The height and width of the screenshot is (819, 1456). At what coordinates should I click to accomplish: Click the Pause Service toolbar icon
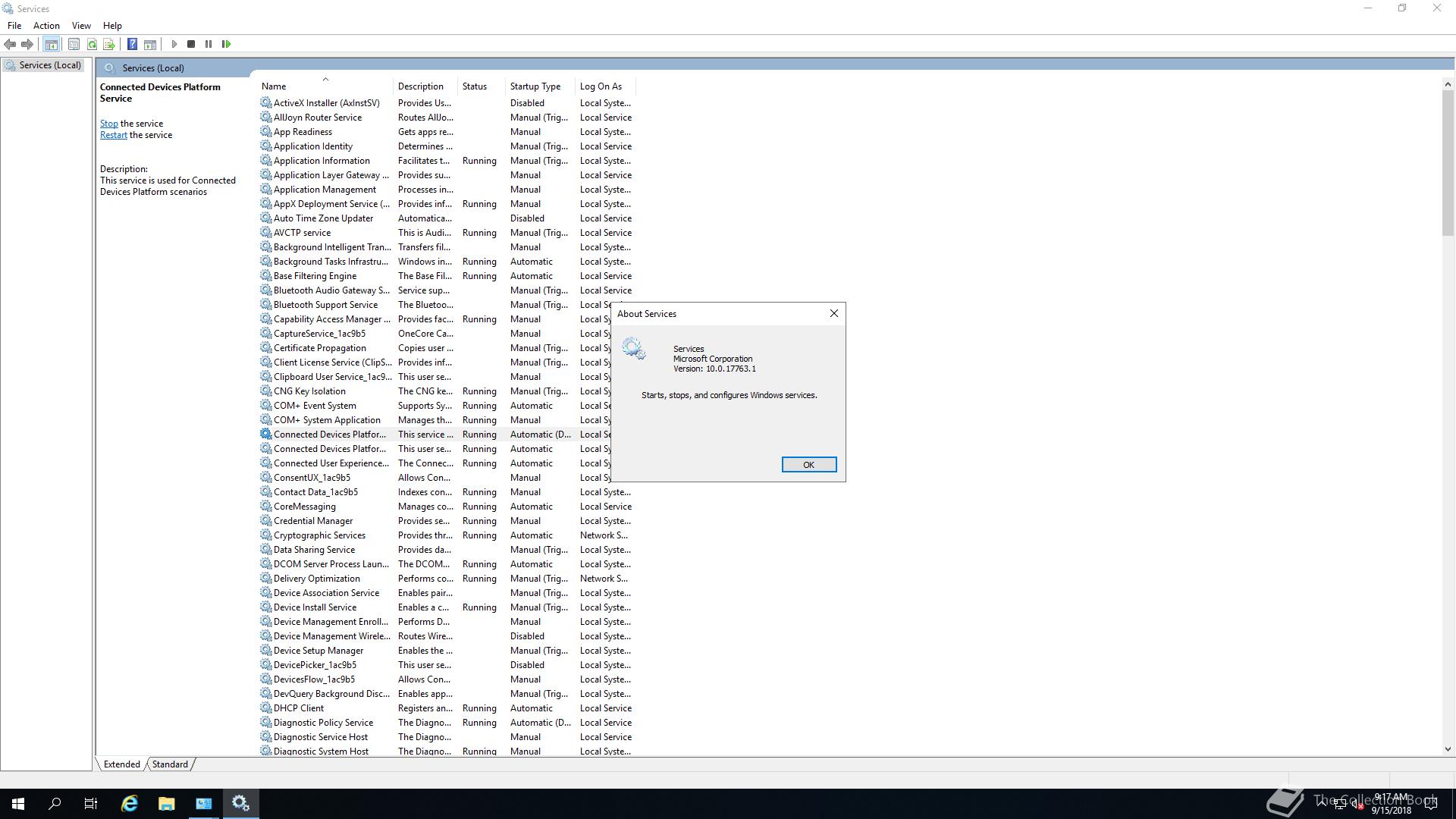click(209, 44)
